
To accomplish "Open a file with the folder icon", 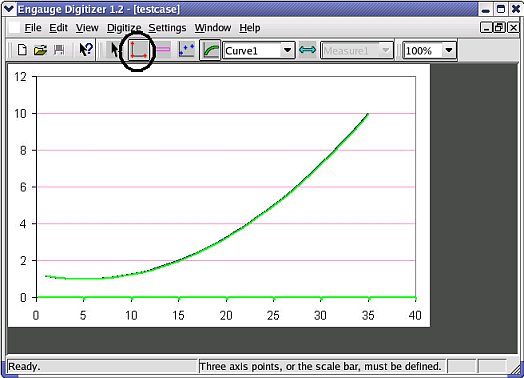I will (x=40, y=50).
